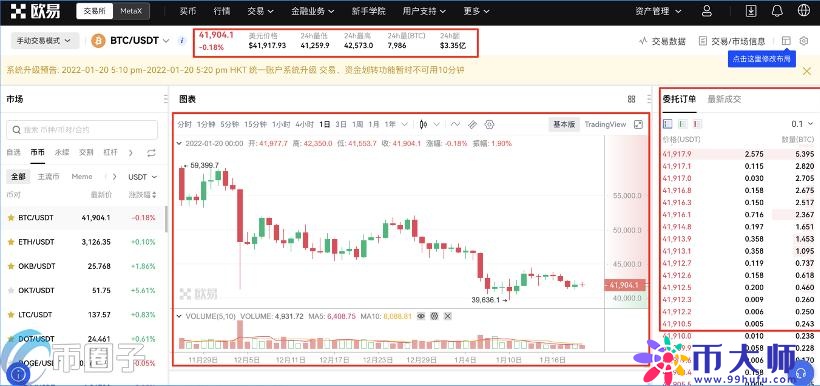
Task: Expand the 金融业务 menu dropdown
Action: (313, 11)
